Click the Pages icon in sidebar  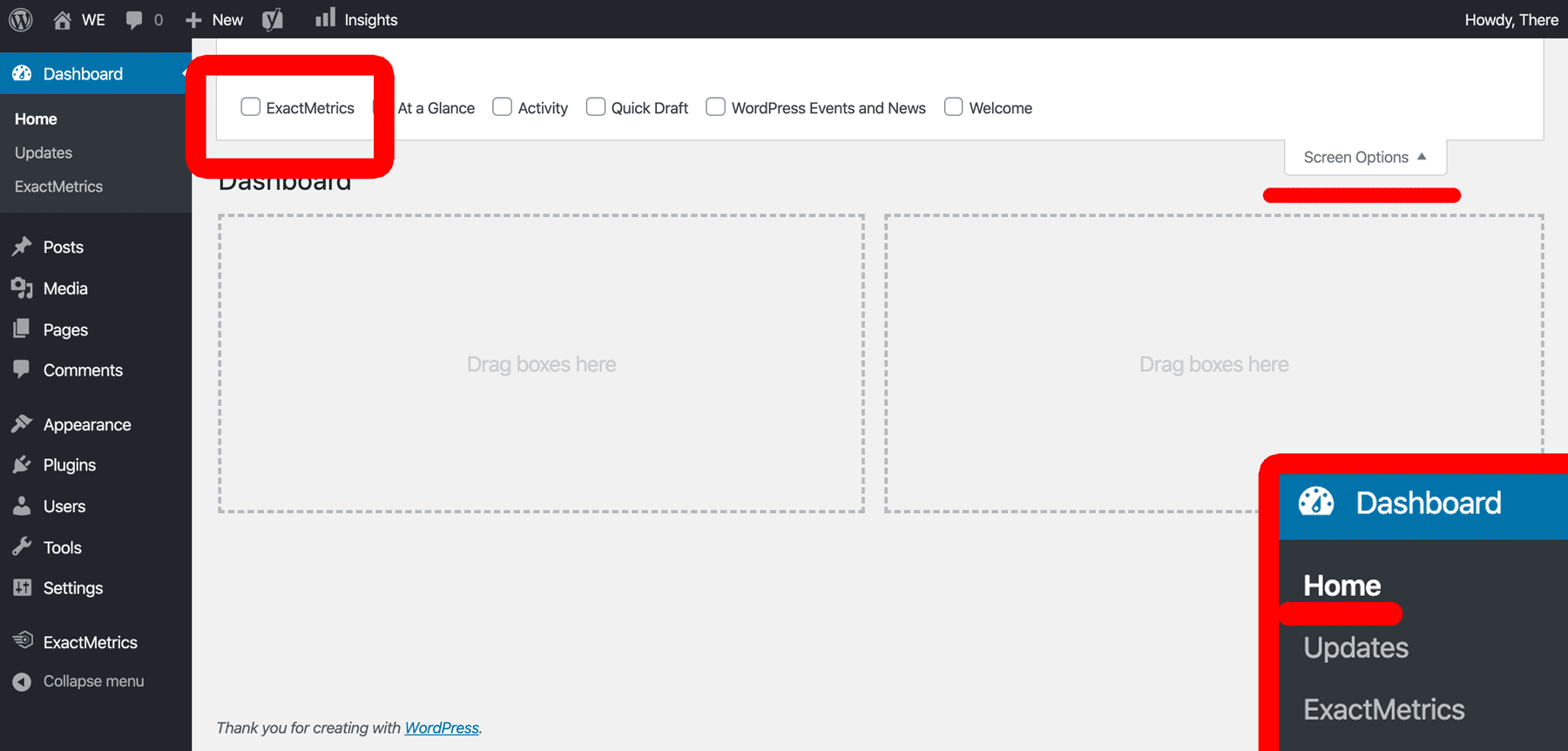[x=22, y=328]
